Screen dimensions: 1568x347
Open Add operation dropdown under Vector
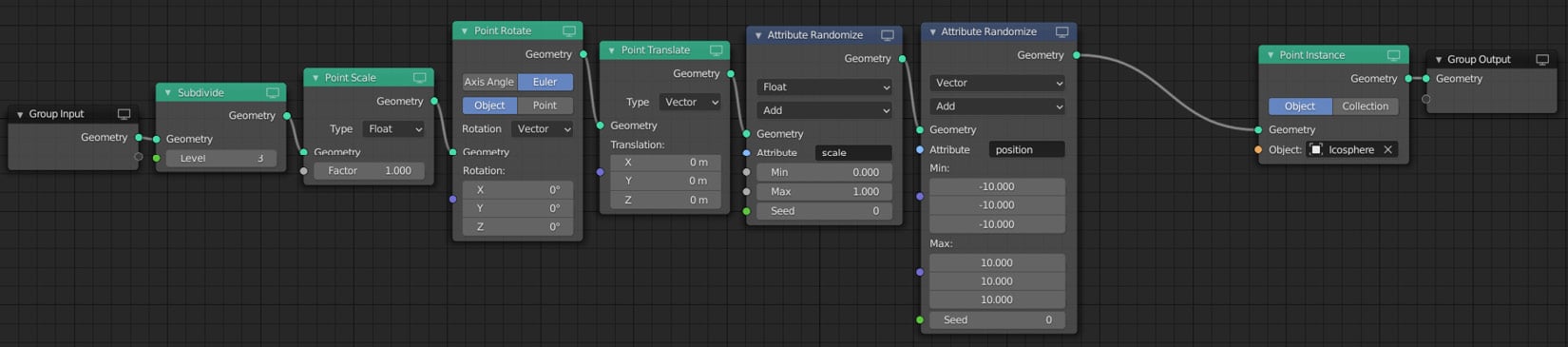pos(997,106)
